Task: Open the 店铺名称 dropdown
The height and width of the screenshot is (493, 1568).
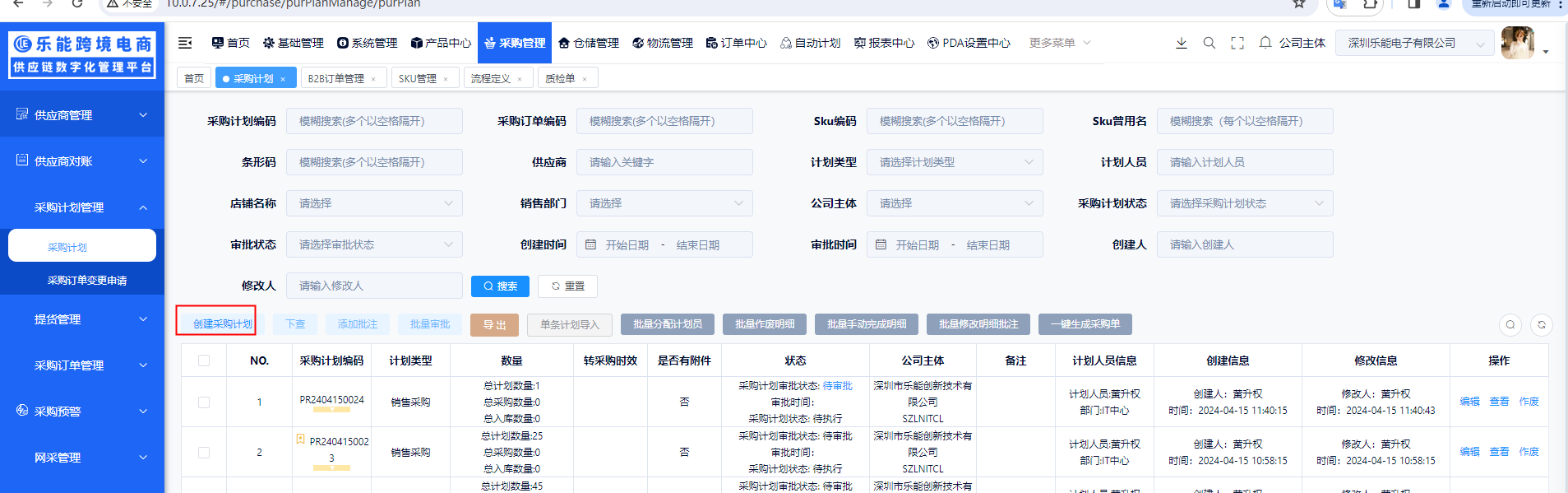Action: coord(374,203)
